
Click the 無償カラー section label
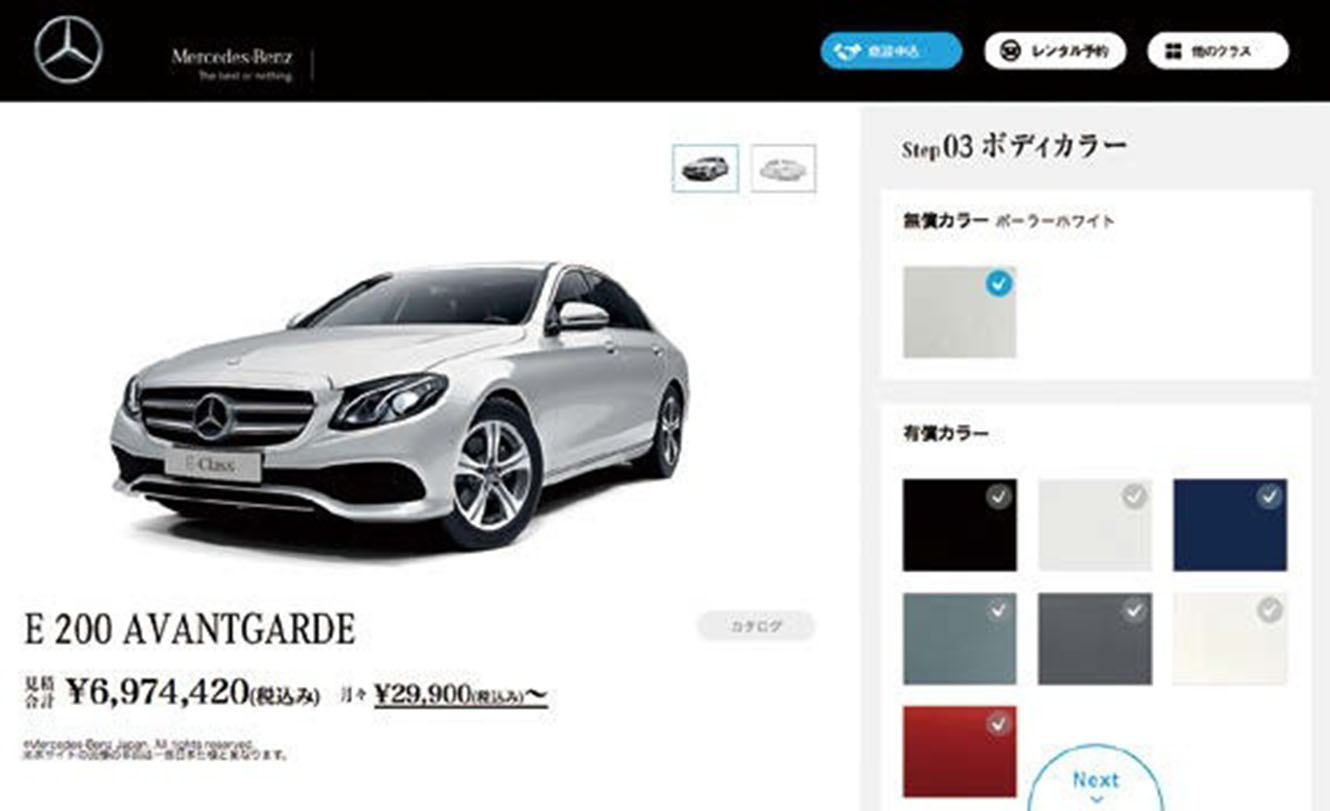945,221
